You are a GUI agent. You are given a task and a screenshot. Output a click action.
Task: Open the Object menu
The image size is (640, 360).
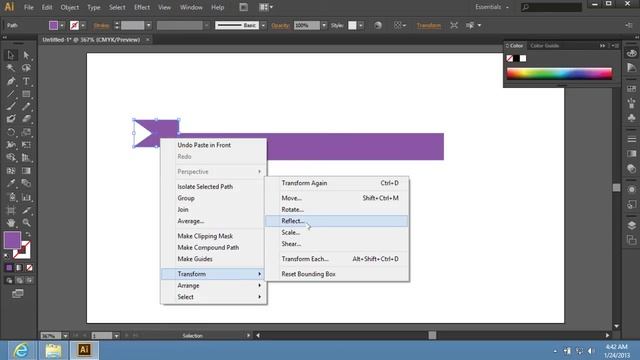pyautogui.click(x=70, y=7)
